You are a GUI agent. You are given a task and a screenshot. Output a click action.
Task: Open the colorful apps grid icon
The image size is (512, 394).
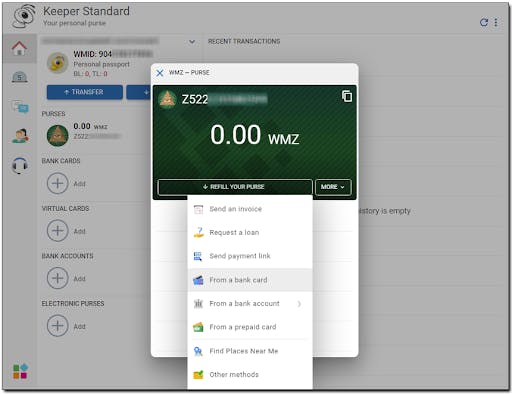(20, 371)
